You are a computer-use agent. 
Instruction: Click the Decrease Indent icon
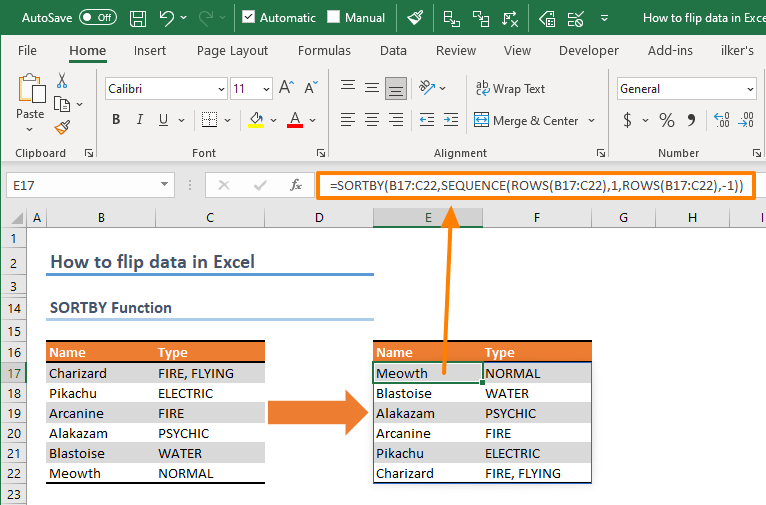(427, 120)
